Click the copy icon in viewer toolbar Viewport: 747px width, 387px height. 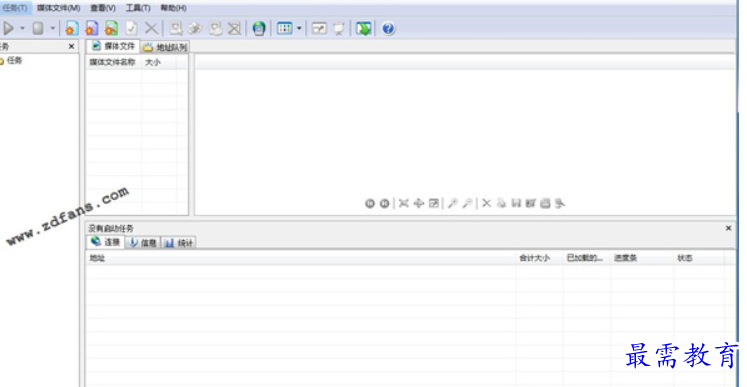(x=501, y=204)
